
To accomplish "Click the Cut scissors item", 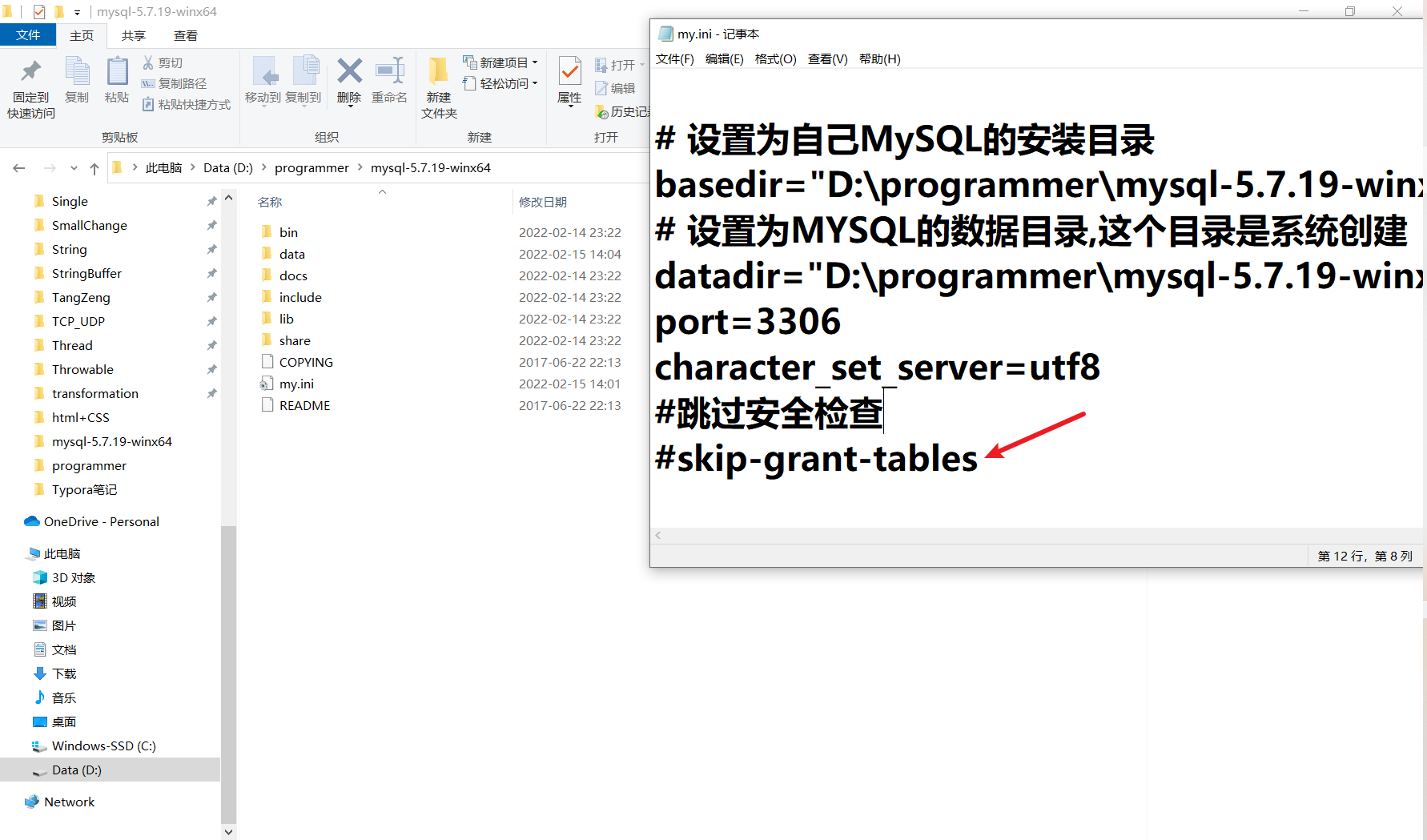I will [x=163, y=62].
